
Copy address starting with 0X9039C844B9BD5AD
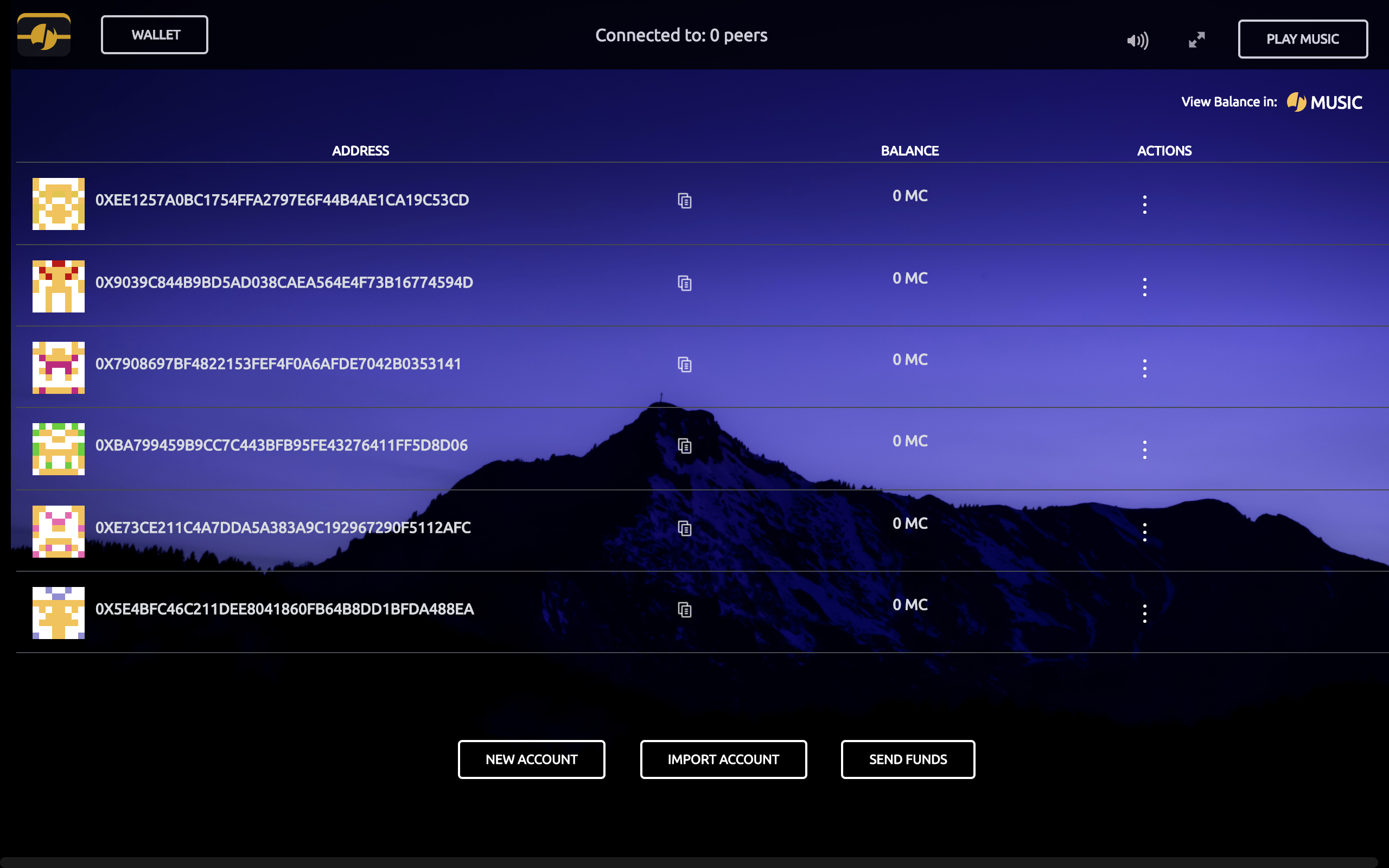[x=685, y=283]
